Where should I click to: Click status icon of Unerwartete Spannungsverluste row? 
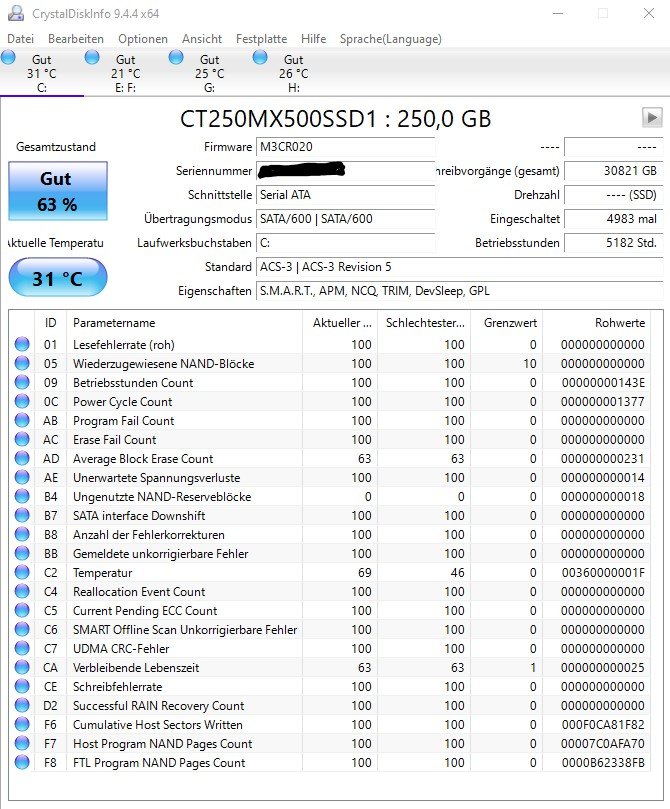coord(22,477)
